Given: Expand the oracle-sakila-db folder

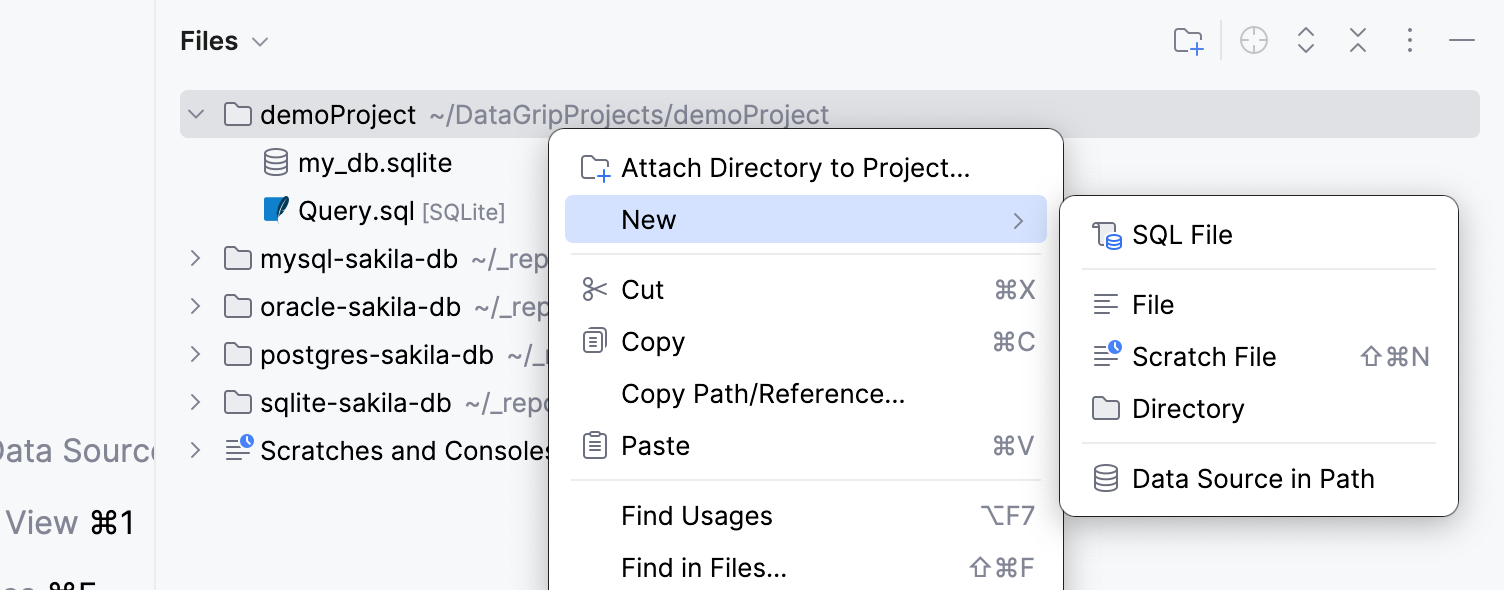Looking at the screenshot, I should (x=194, y=306).
